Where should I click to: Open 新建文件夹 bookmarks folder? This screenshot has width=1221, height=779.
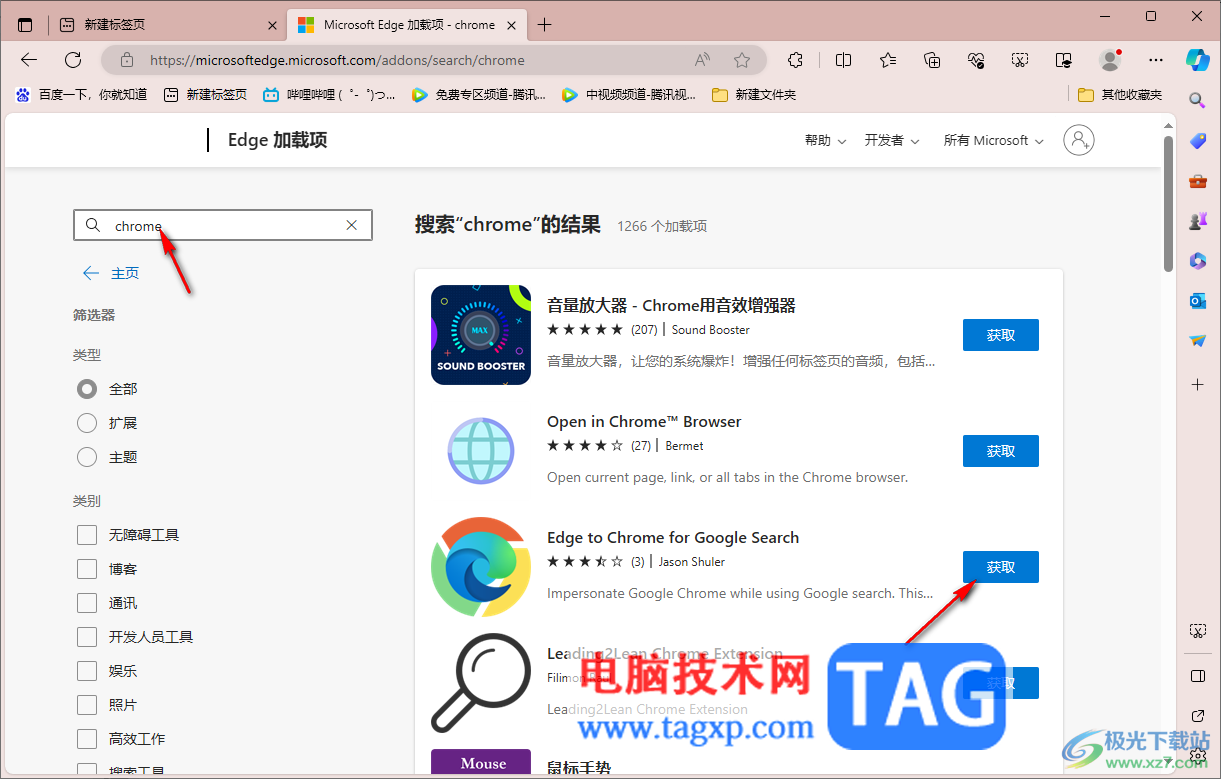click(x=754, y=95)
